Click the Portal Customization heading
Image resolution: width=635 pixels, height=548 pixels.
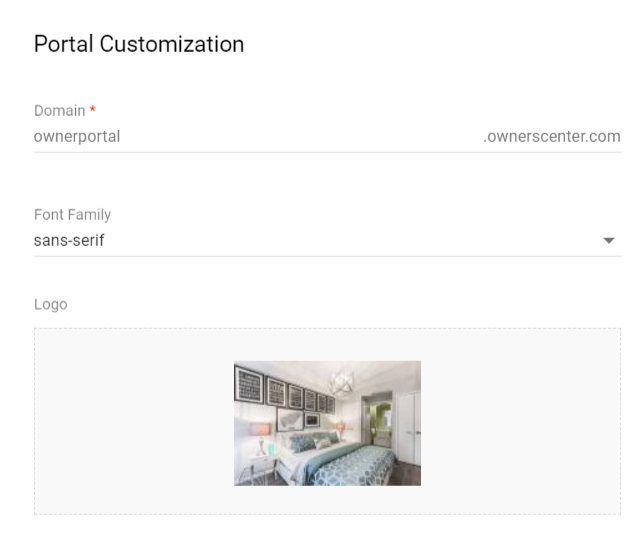(x=139, y=44)
